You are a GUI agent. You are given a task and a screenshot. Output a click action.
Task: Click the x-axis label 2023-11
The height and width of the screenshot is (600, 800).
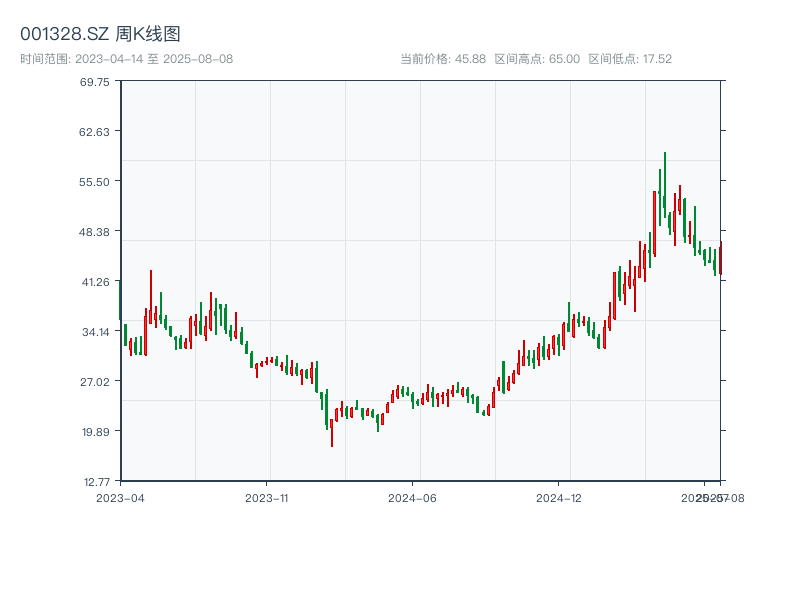click(267, 498)
